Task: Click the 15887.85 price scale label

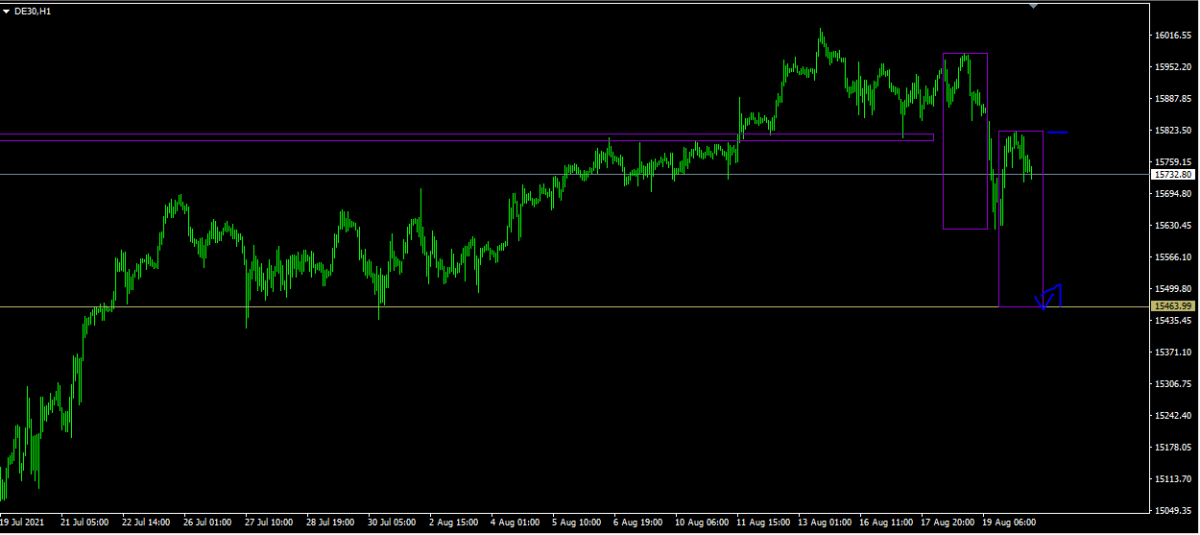Action: (x=1172, y=99)
